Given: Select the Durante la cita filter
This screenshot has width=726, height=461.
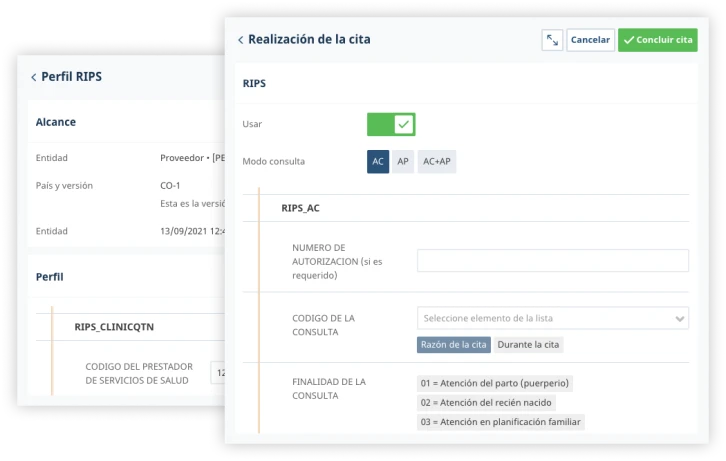Looking at the screenshot, I should pyautogui.click(x=528, y=345).
